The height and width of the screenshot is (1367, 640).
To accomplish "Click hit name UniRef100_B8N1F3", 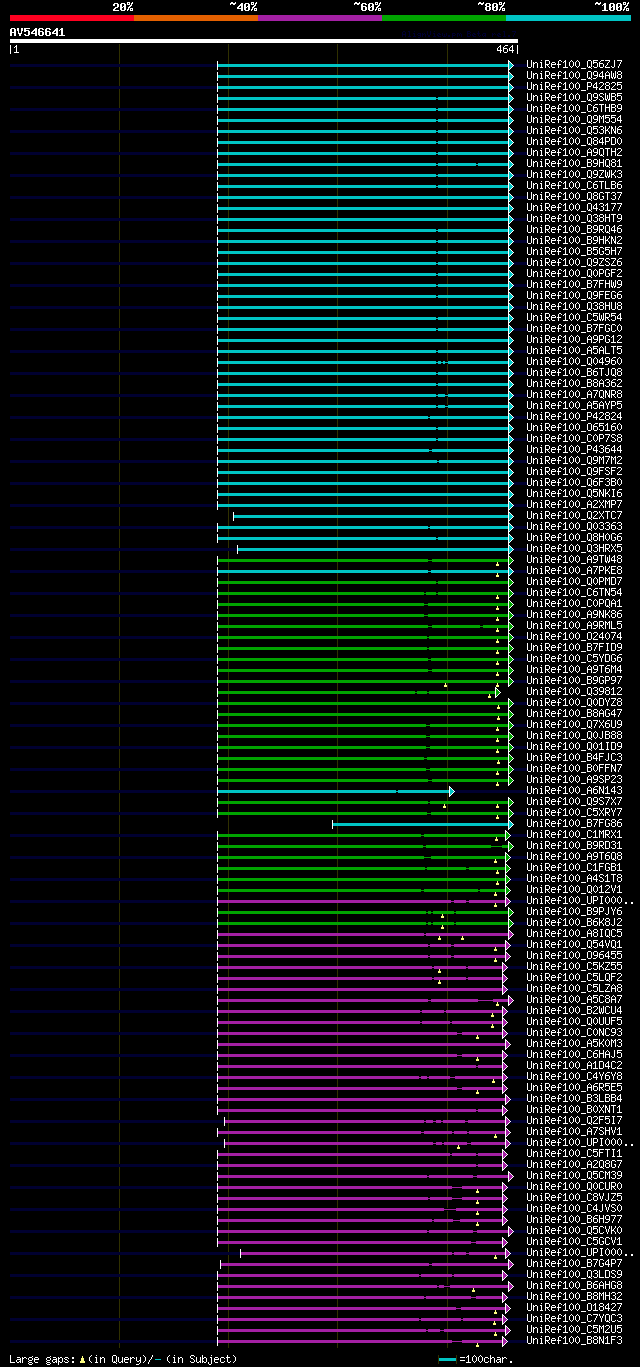I will 574,1340.
